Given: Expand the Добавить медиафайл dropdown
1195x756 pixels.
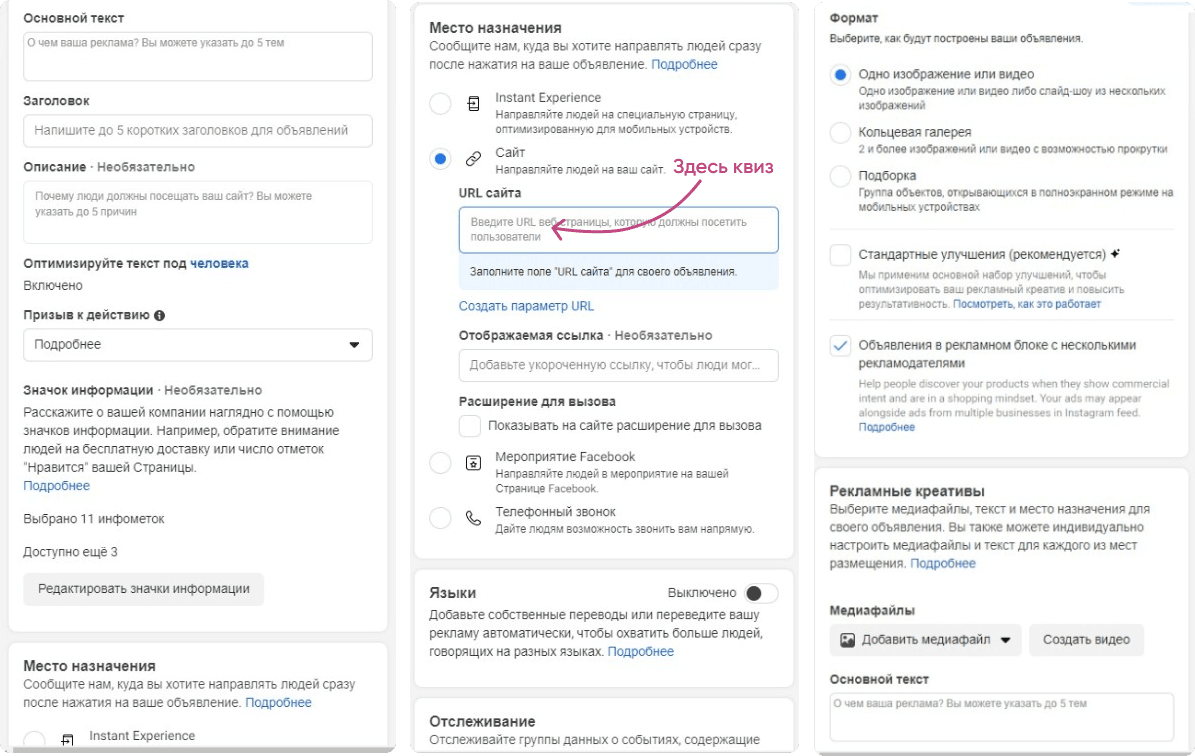Looking at the screenshot, I should (1006, 640).
